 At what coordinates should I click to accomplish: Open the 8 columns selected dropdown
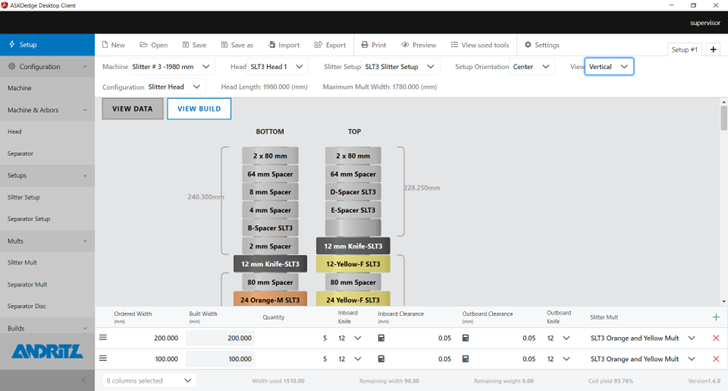(149, 380)
